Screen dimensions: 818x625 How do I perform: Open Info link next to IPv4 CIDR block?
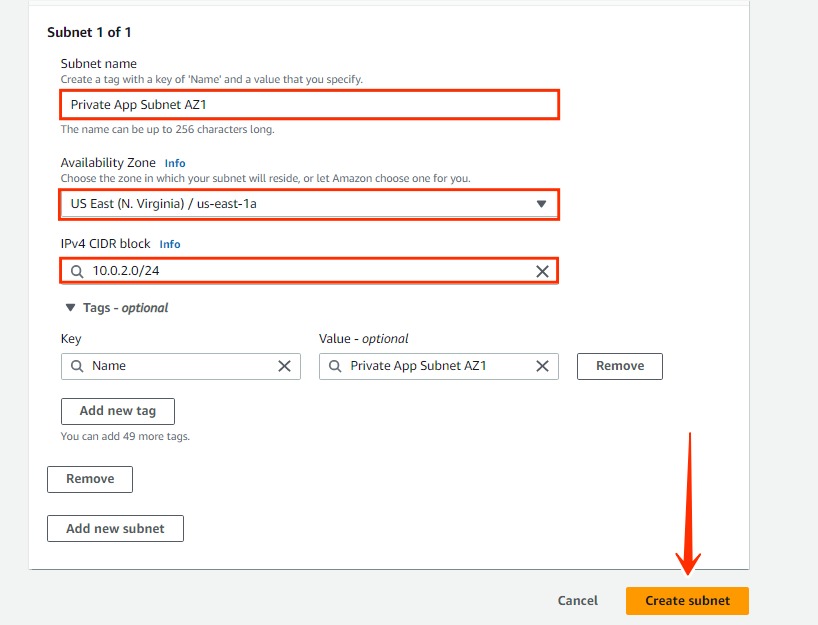(170, 244)
